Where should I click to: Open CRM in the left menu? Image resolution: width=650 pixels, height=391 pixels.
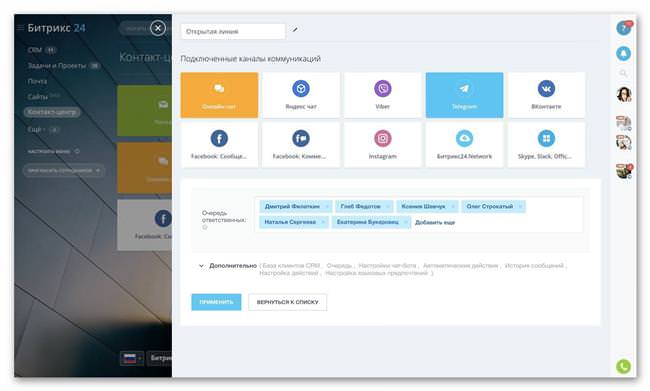[35, 50]
